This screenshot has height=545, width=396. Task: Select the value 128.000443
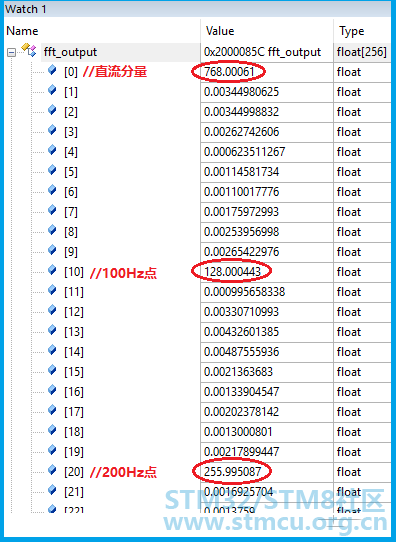pos(232,272)
